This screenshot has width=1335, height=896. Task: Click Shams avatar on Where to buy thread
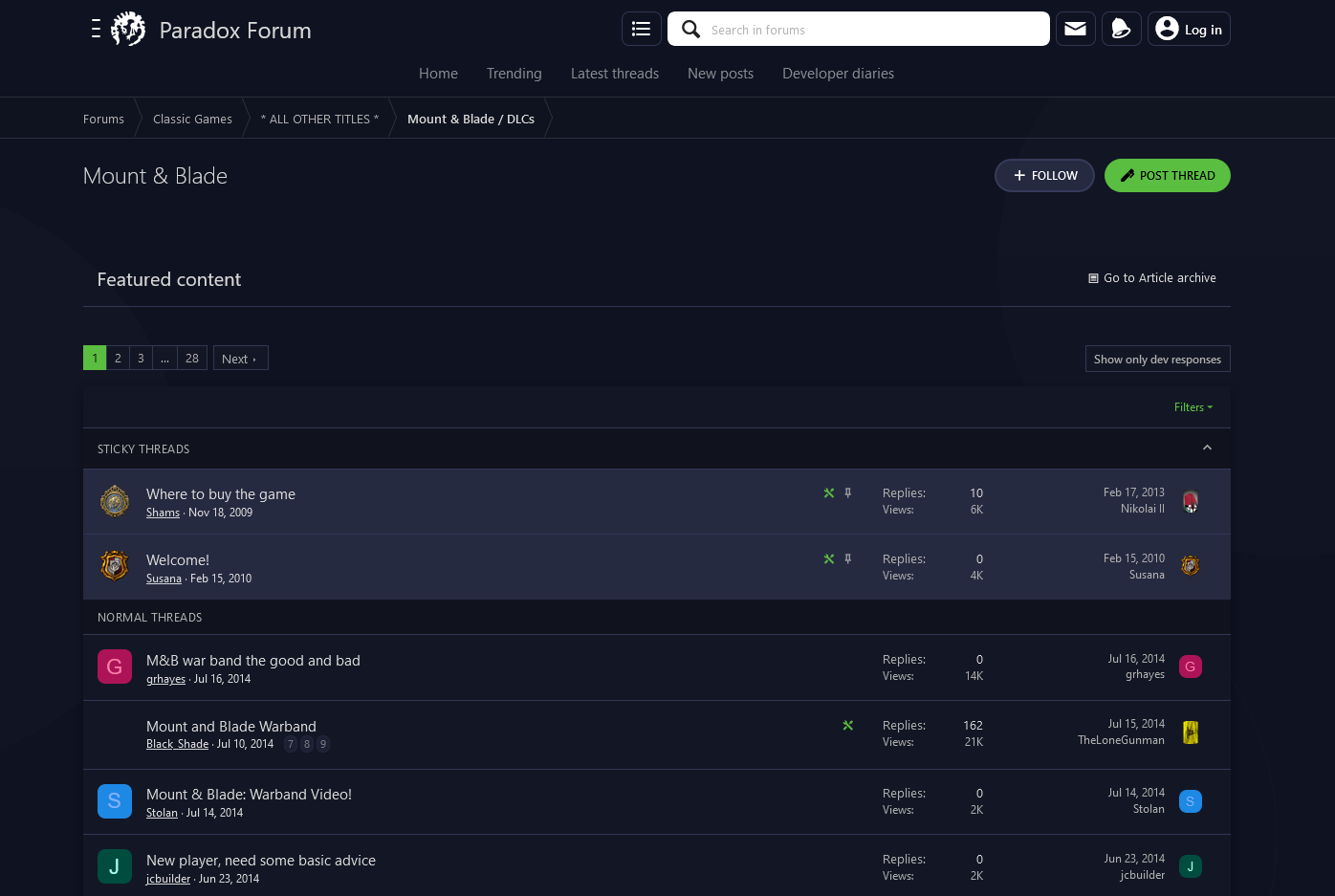[x=115, y=501]
